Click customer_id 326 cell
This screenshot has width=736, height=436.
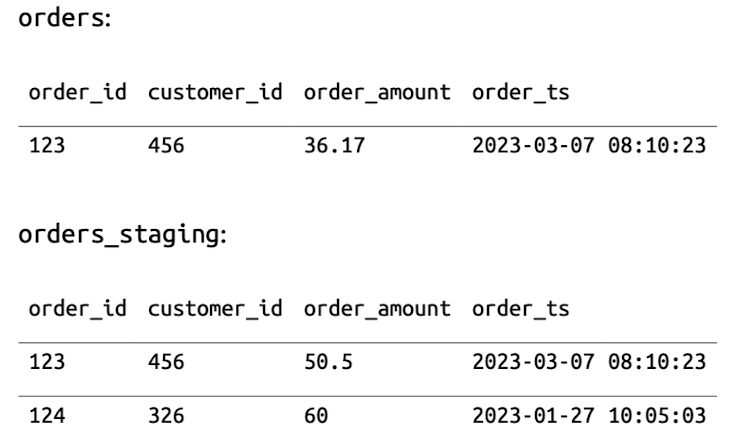click(166, 409)
